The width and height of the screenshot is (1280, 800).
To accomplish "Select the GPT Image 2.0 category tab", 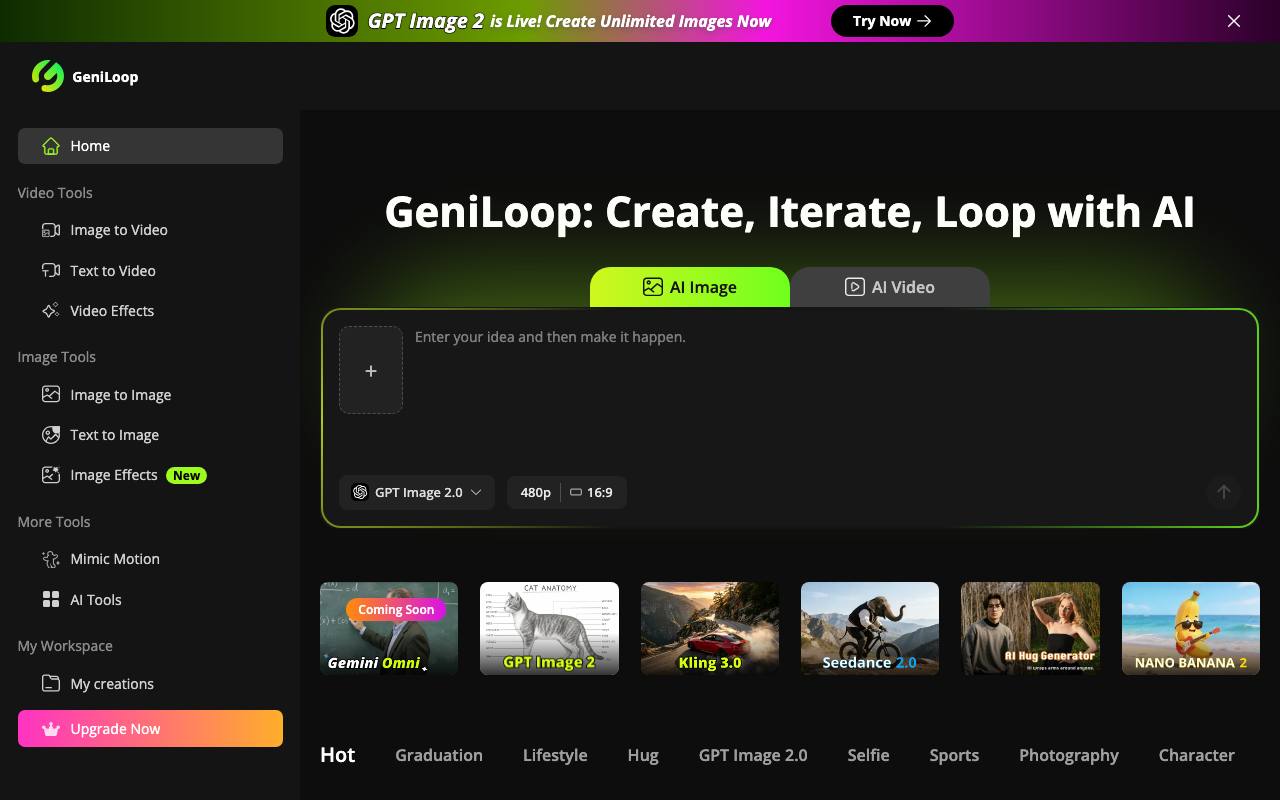I will pos(753,755).
